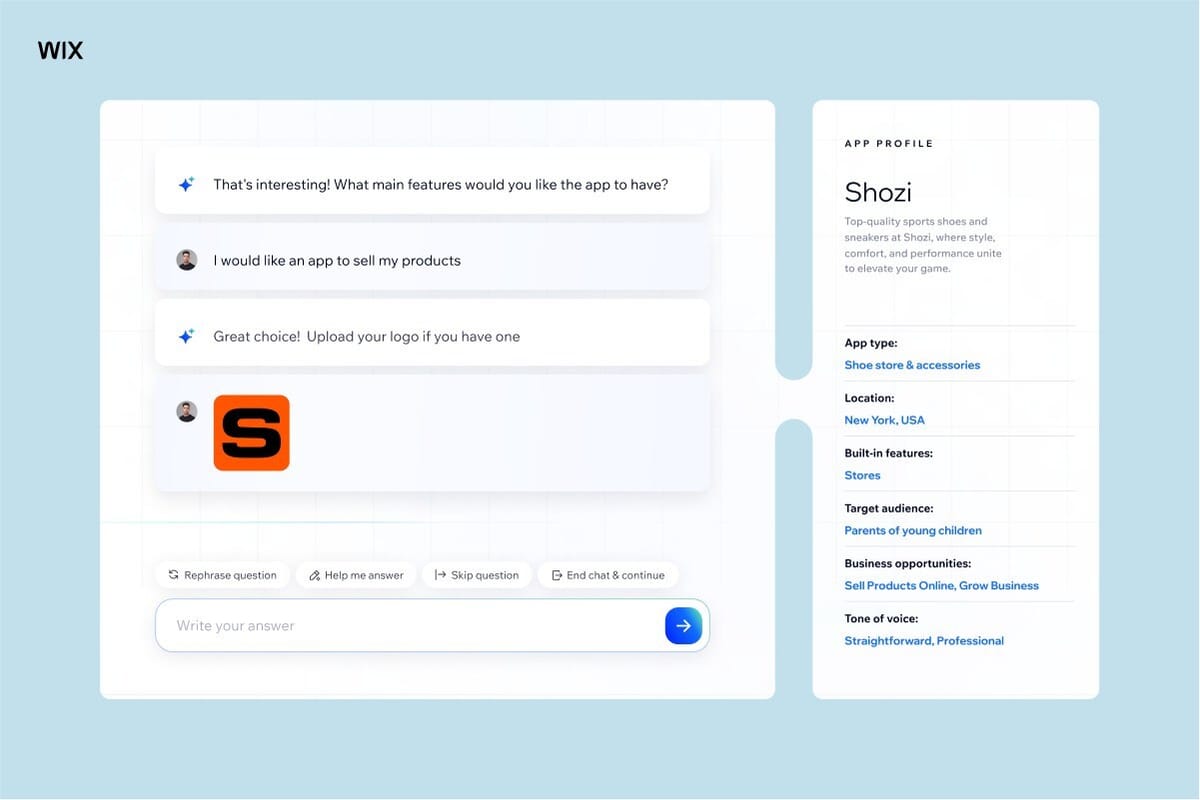Click the 'Location:' label
This screenshot has width=1200, height=800.
(869, 398)
